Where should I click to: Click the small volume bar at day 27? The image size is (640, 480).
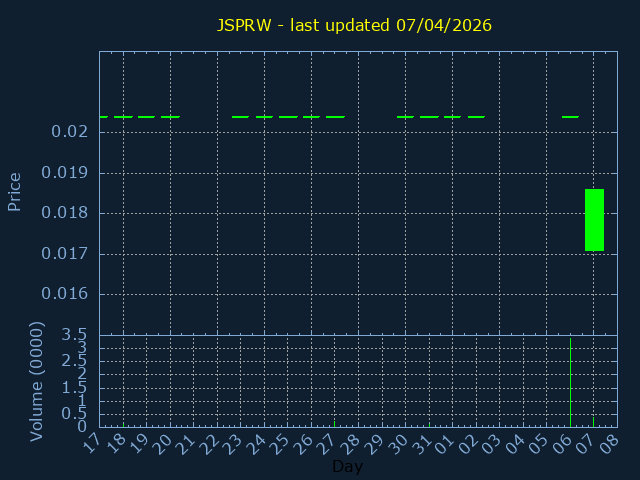(335, 424)
